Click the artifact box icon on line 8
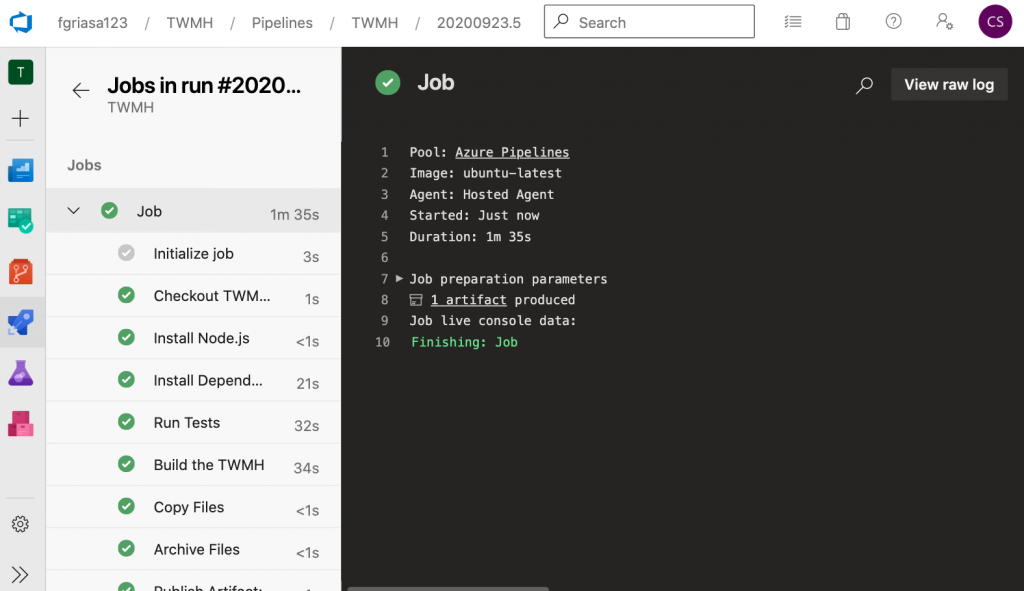 (x=416, y=300)
